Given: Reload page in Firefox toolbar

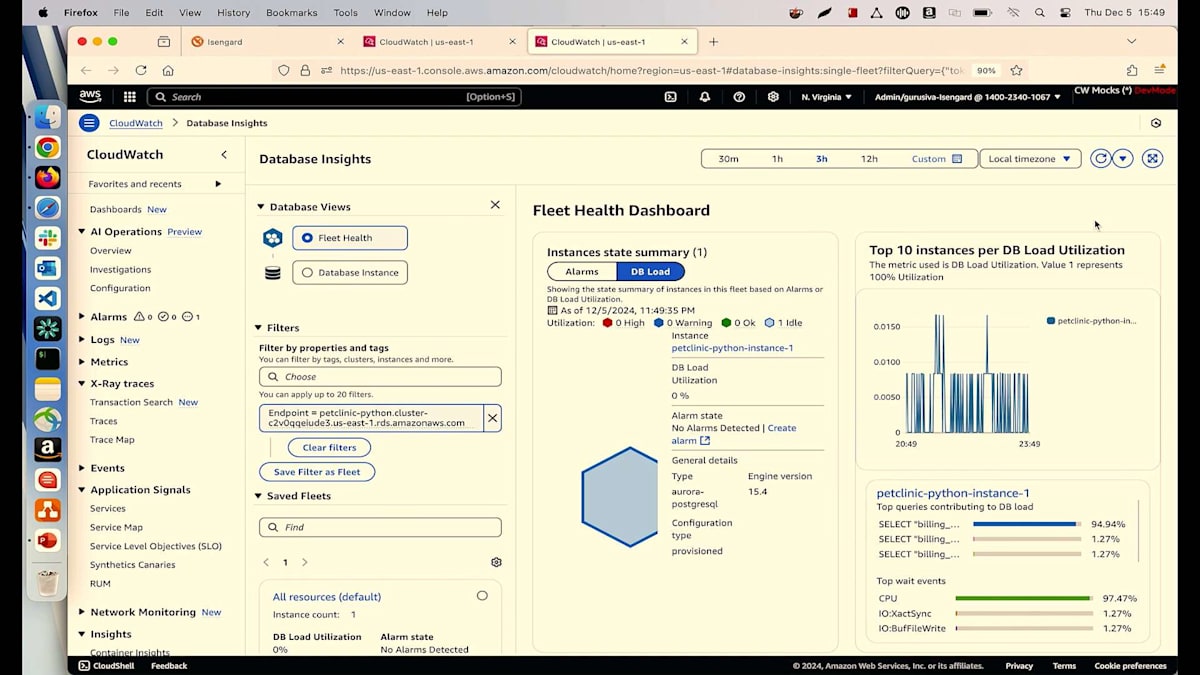Looking at the screenshot, I should 141,70.
